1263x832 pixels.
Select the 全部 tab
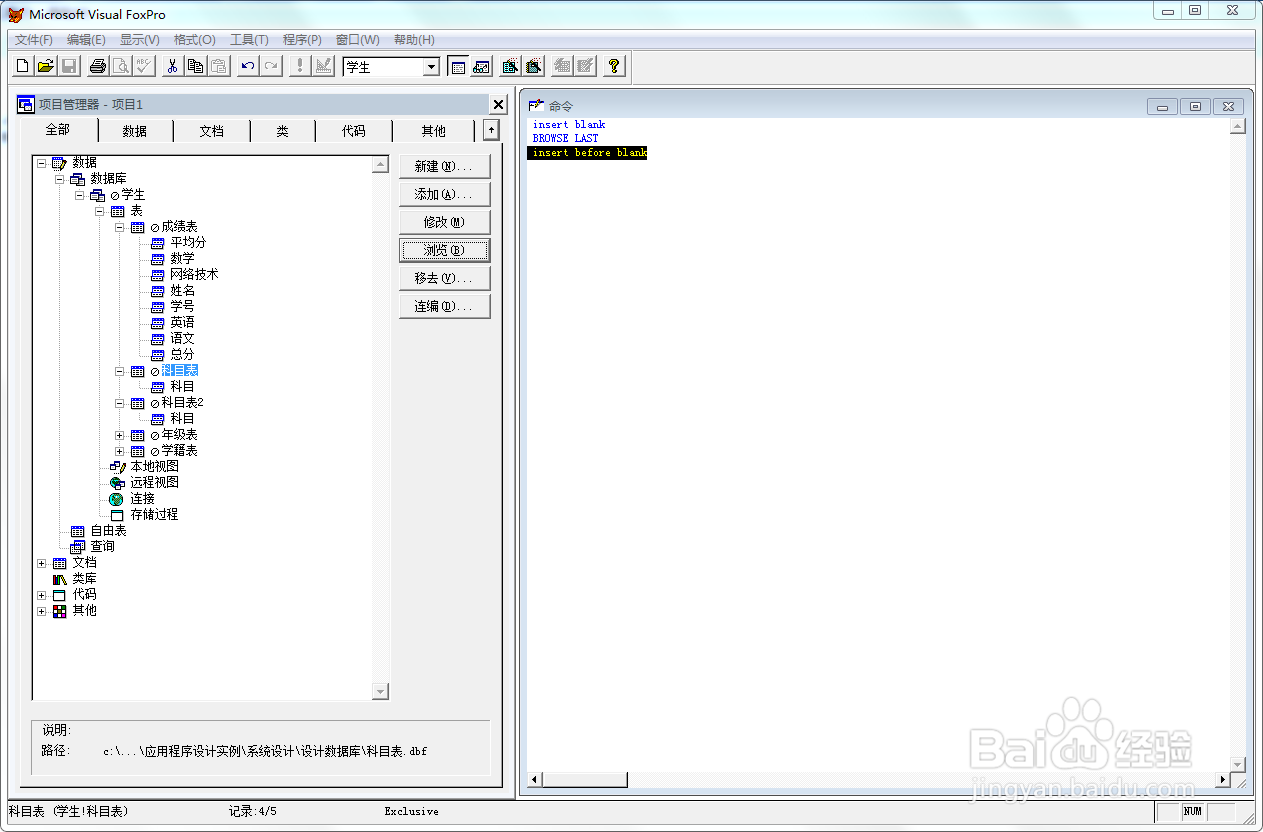point(58,130)
